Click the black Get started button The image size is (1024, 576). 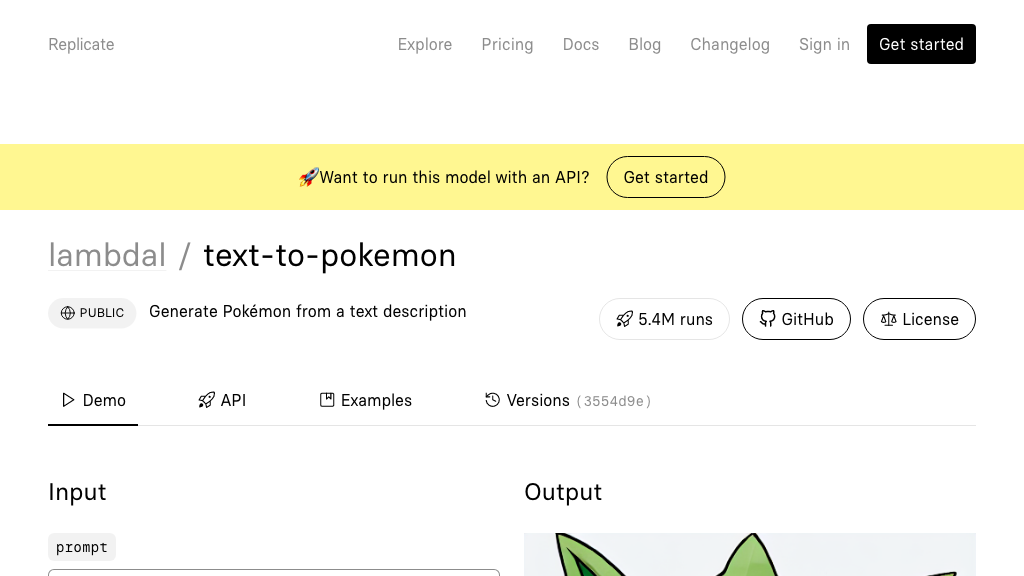pyautogui.click(x=921, y=44)
